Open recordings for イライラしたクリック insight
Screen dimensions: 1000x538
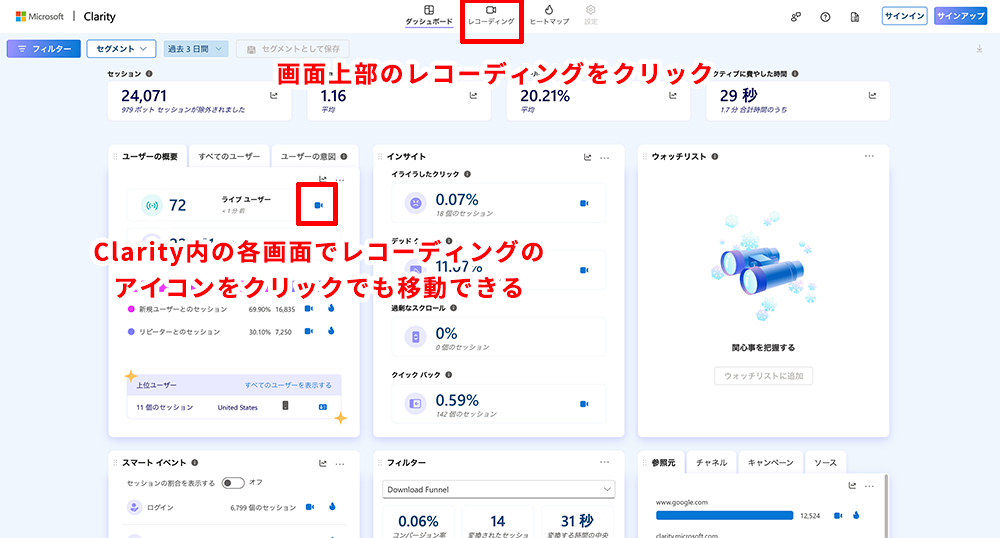click(583, 203)
